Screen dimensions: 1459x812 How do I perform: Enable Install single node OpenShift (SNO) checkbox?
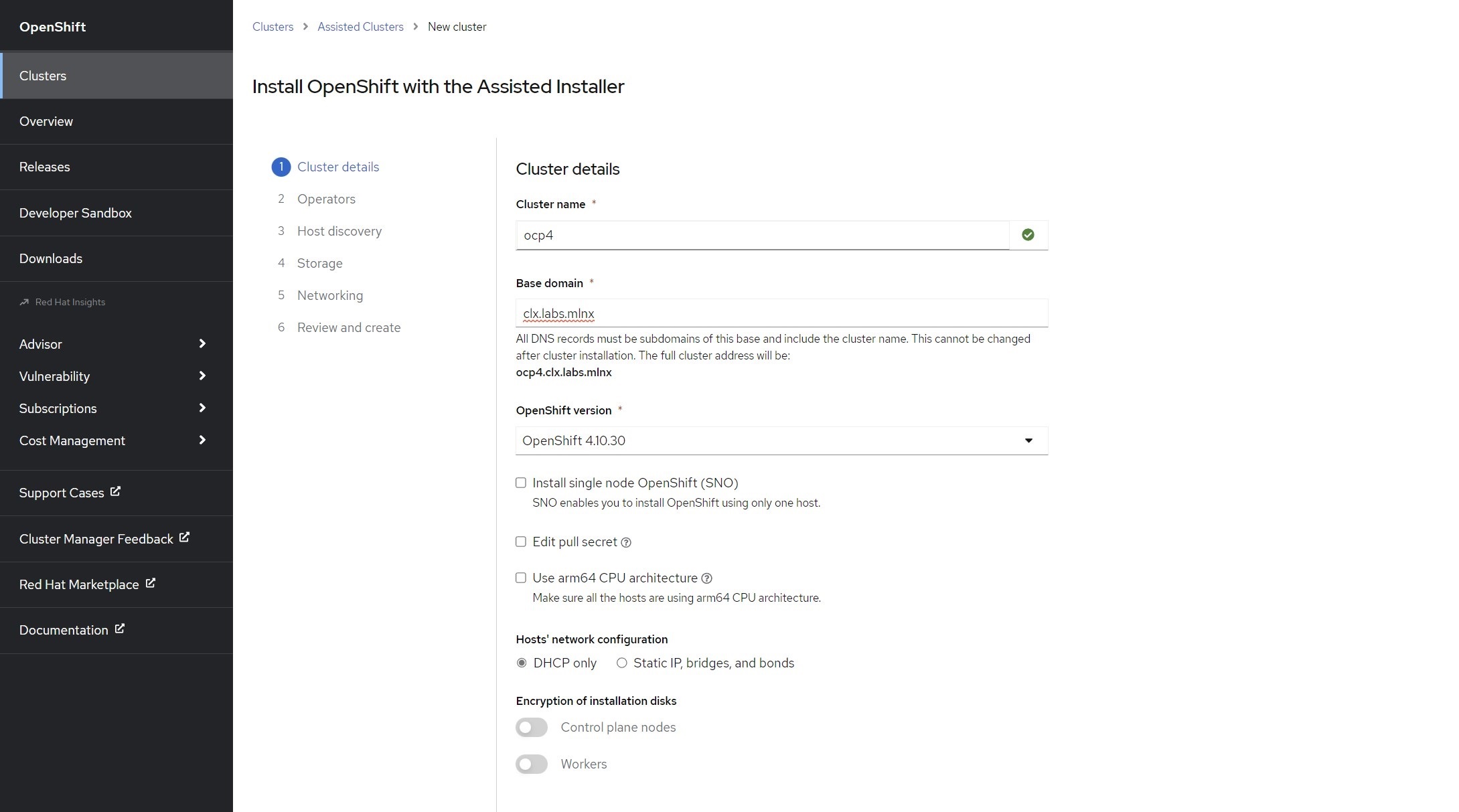(521, 483)
